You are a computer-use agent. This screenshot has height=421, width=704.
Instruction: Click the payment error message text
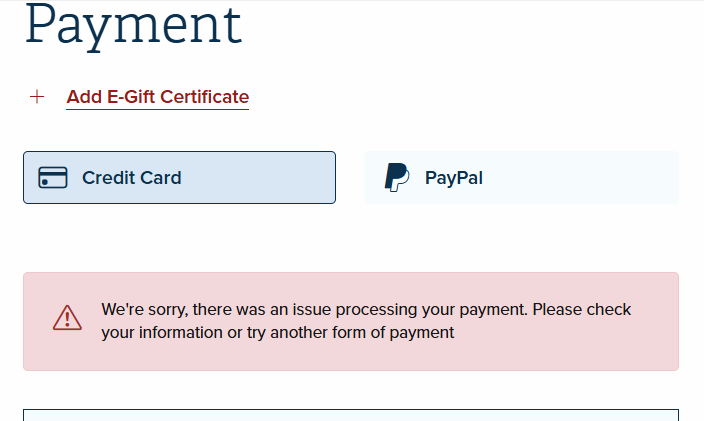[x=366, y=321]
